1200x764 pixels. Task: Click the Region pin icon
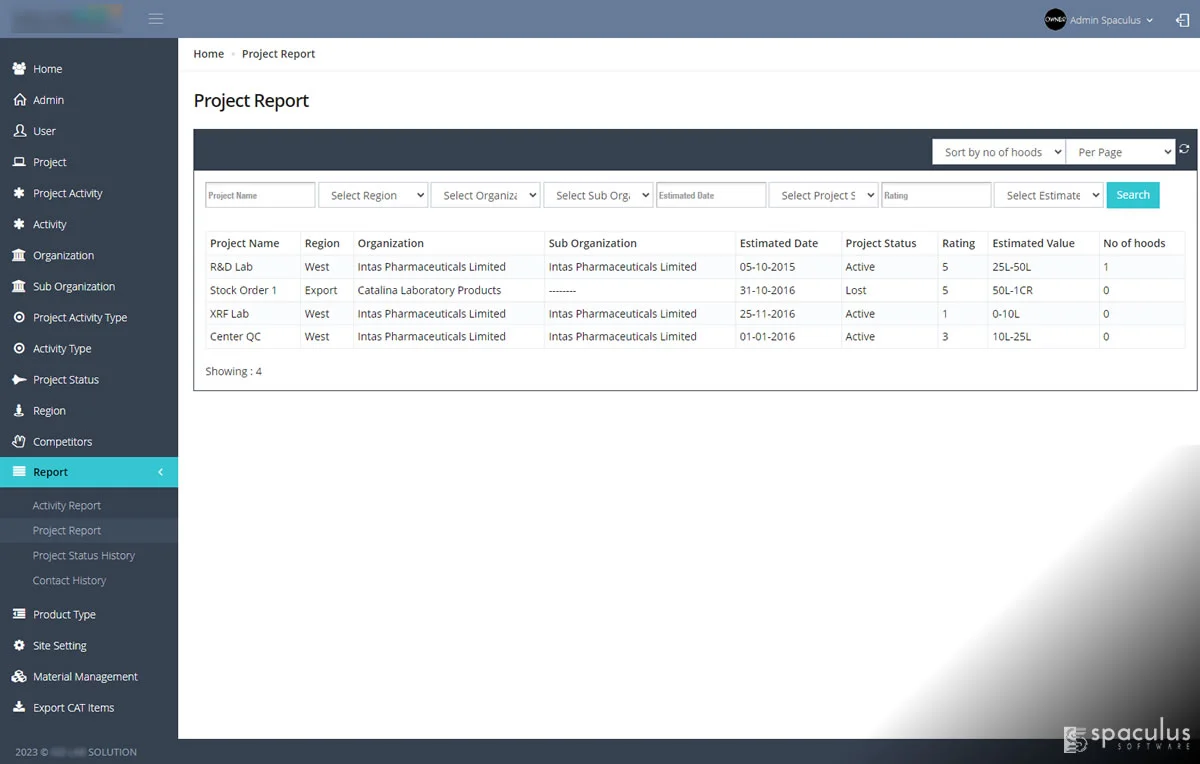click(x=19, y=410)
